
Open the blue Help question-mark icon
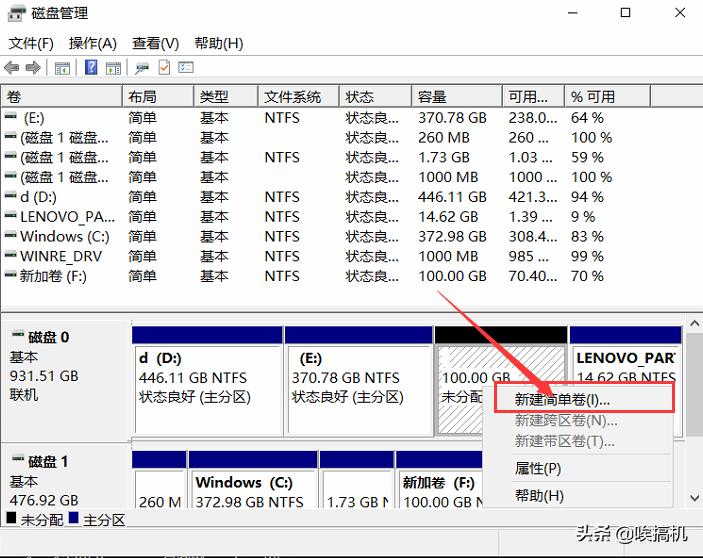pyautogui.click(x=91, y=68)
